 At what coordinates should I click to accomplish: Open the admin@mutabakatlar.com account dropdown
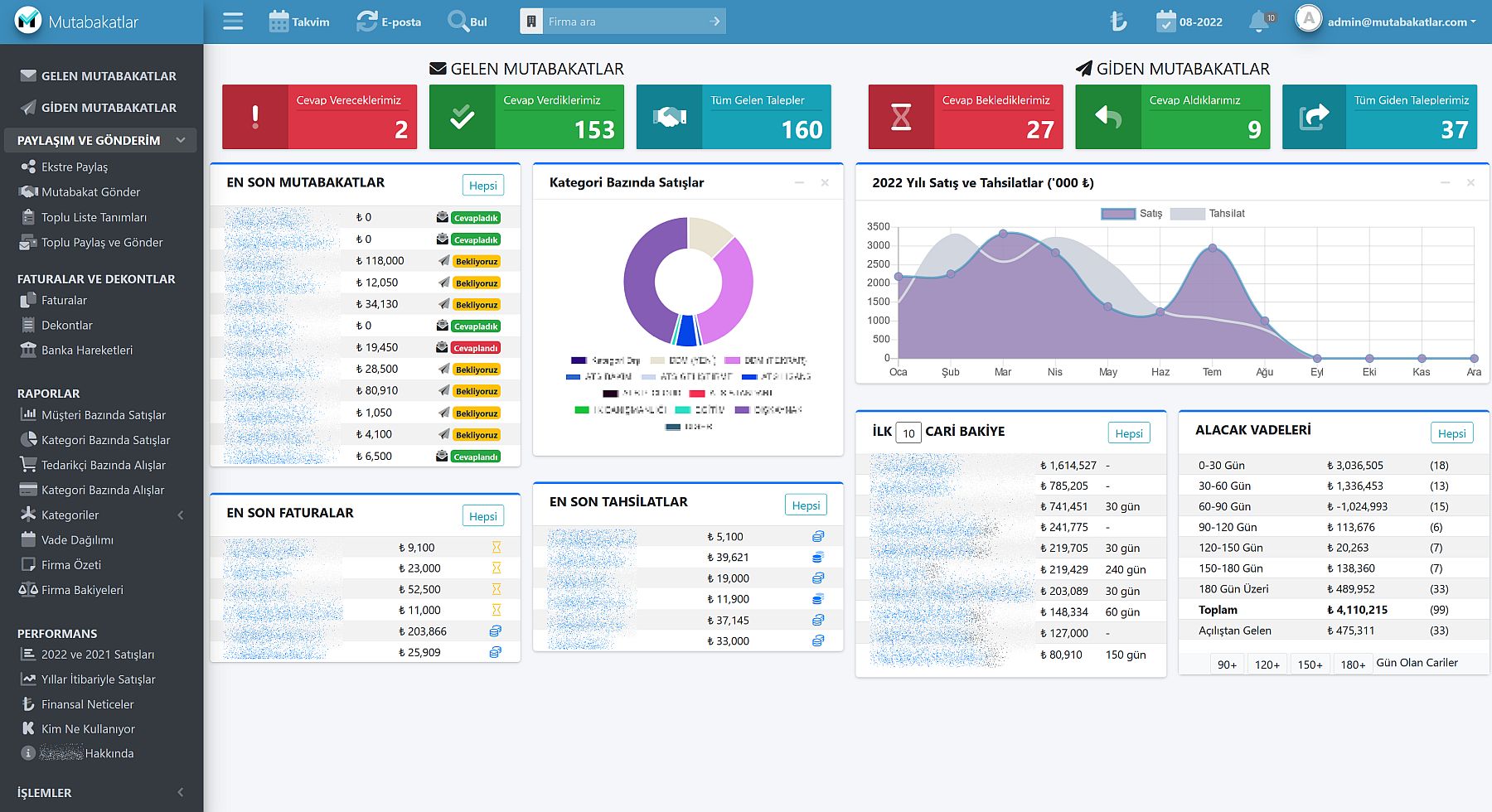tap(1401, 22)
